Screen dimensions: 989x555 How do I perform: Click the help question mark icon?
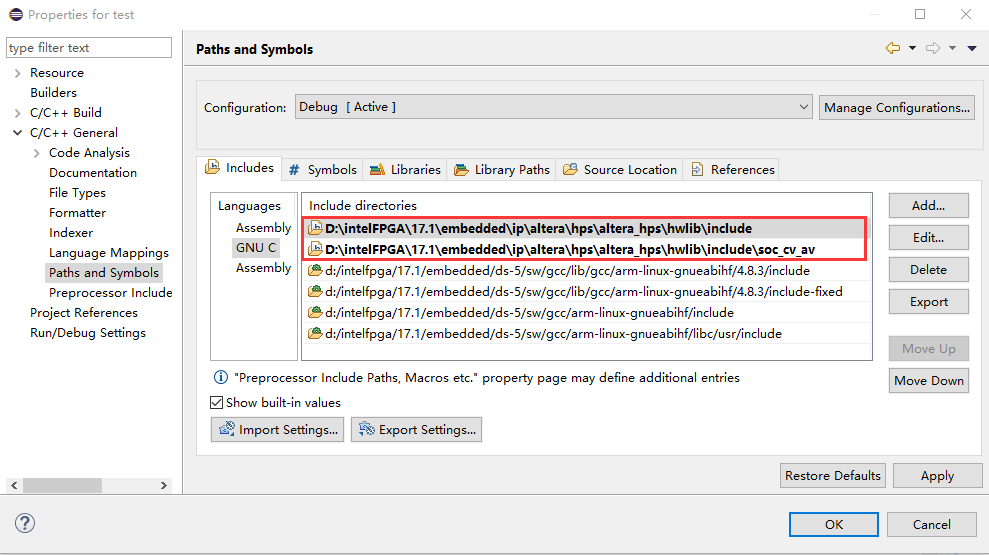point(25,523)
